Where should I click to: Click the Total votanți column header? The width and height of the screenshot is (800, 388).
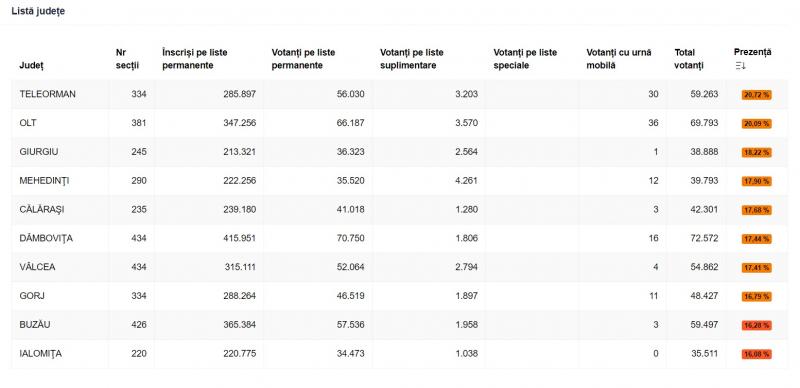689,59
